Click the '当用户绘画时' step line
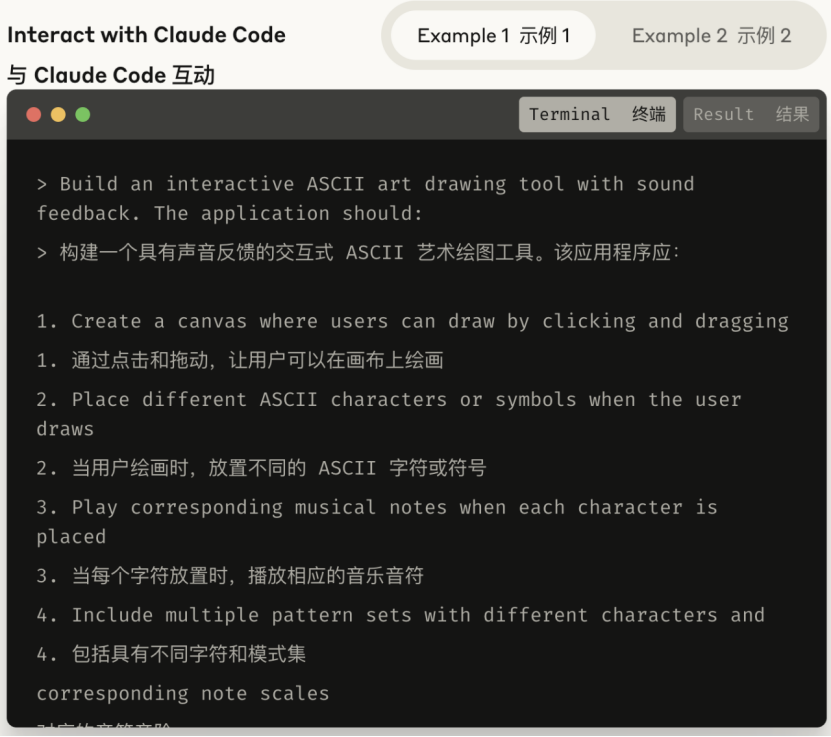This screenshot has width=831, height=737. pos(261,468)
